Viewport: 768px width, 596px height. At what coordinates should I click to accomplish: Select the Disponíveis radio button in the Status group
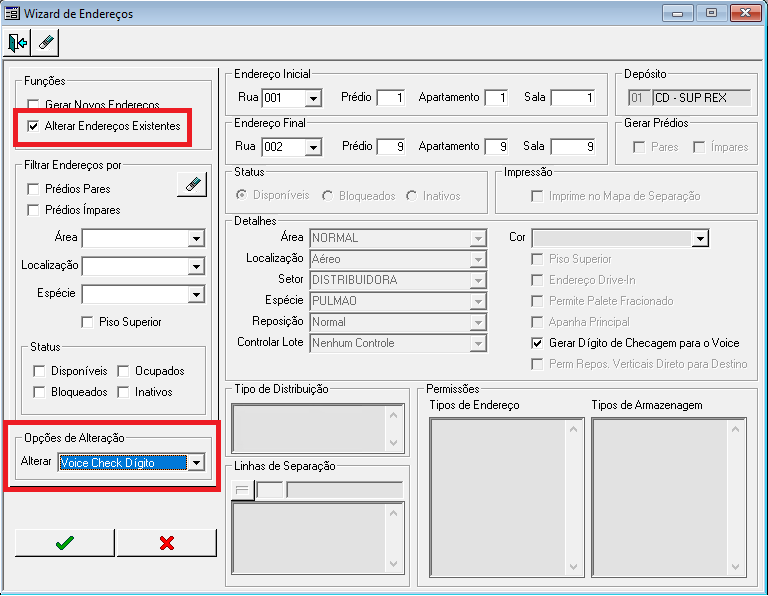tap(241, 195)
